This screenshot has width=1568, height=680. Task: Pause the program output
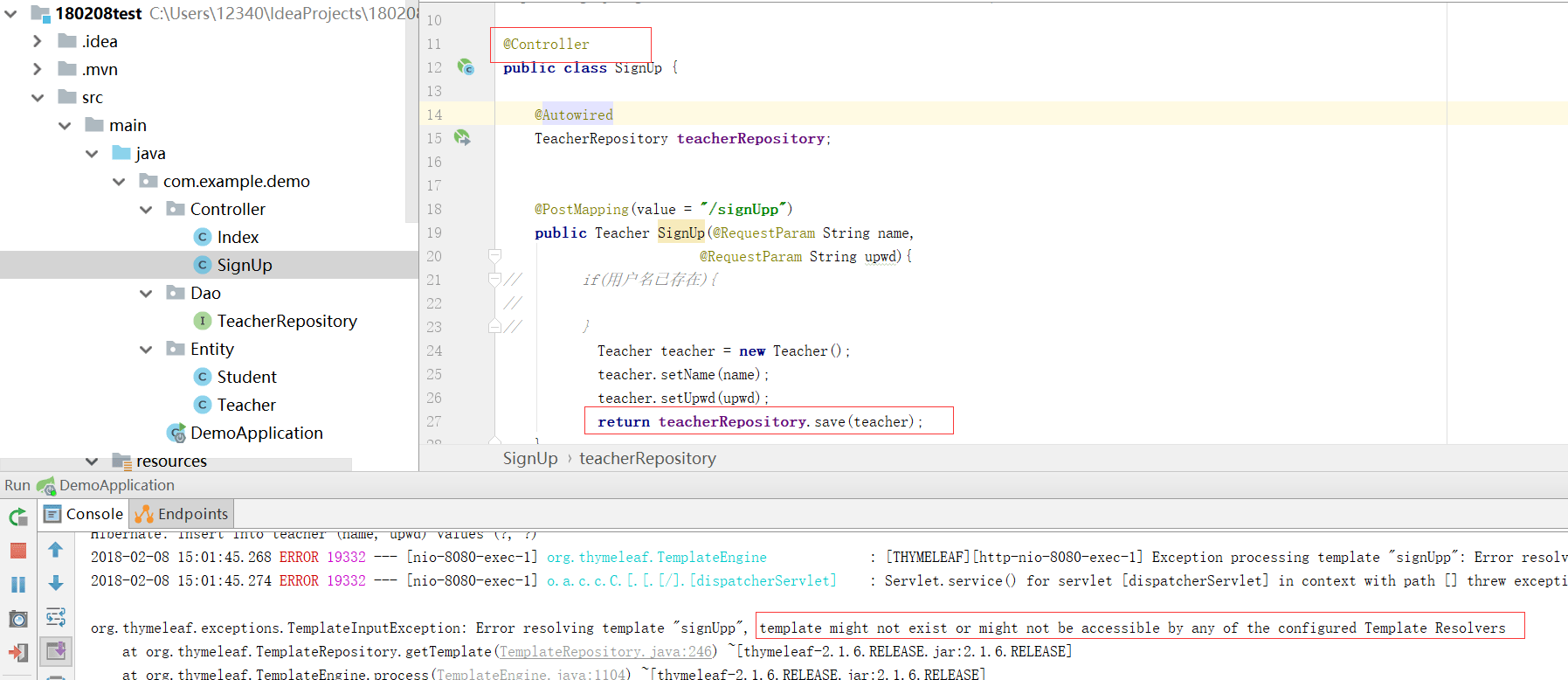(x=18, y=584)
